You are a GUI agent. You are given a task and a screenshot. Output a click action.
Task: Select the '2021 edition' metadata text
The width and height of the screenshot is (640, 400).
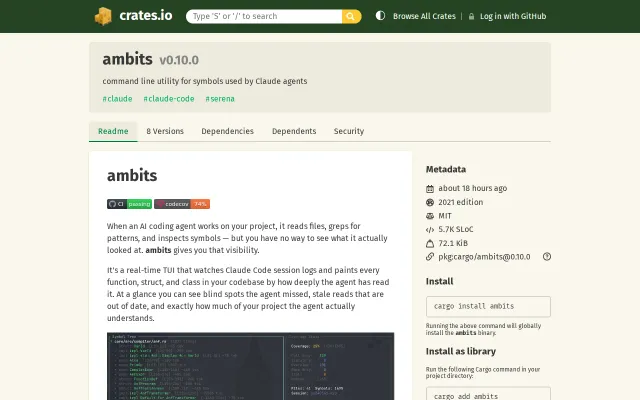[x=460, y=202]
